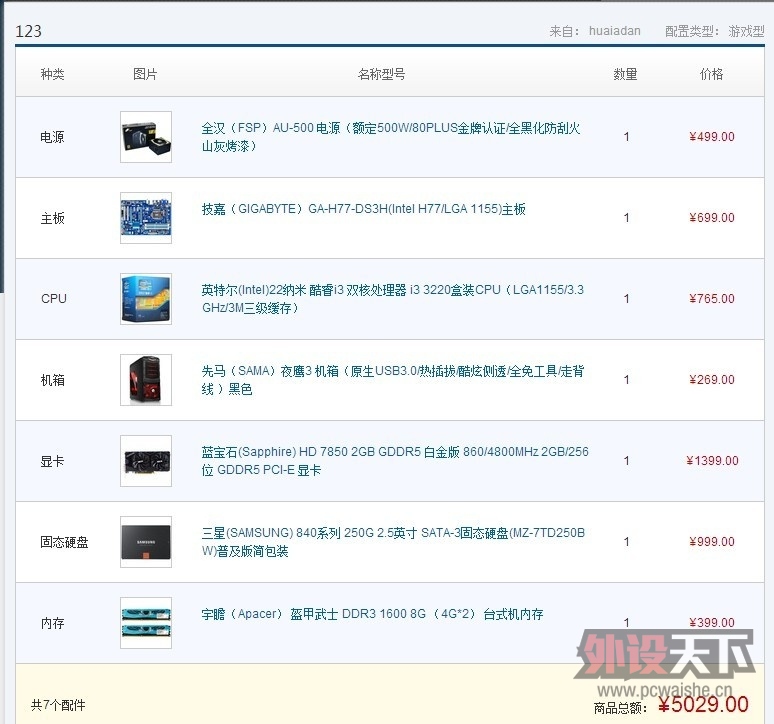Click the 图片 column header
The width and height of the screenshot is (774, 724).
coord(145,74)
